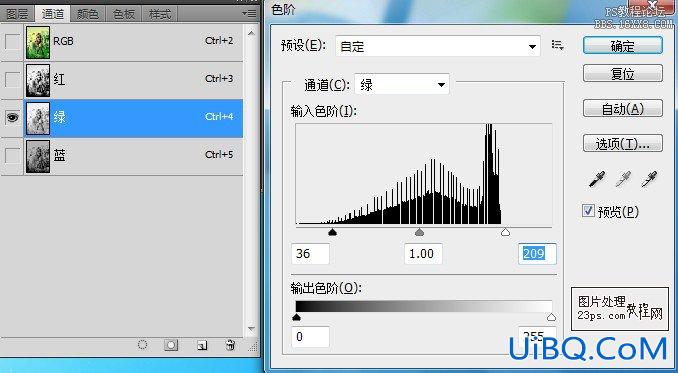Click output white slider triangle
This screenshot has width=678, height=373.
551,317
